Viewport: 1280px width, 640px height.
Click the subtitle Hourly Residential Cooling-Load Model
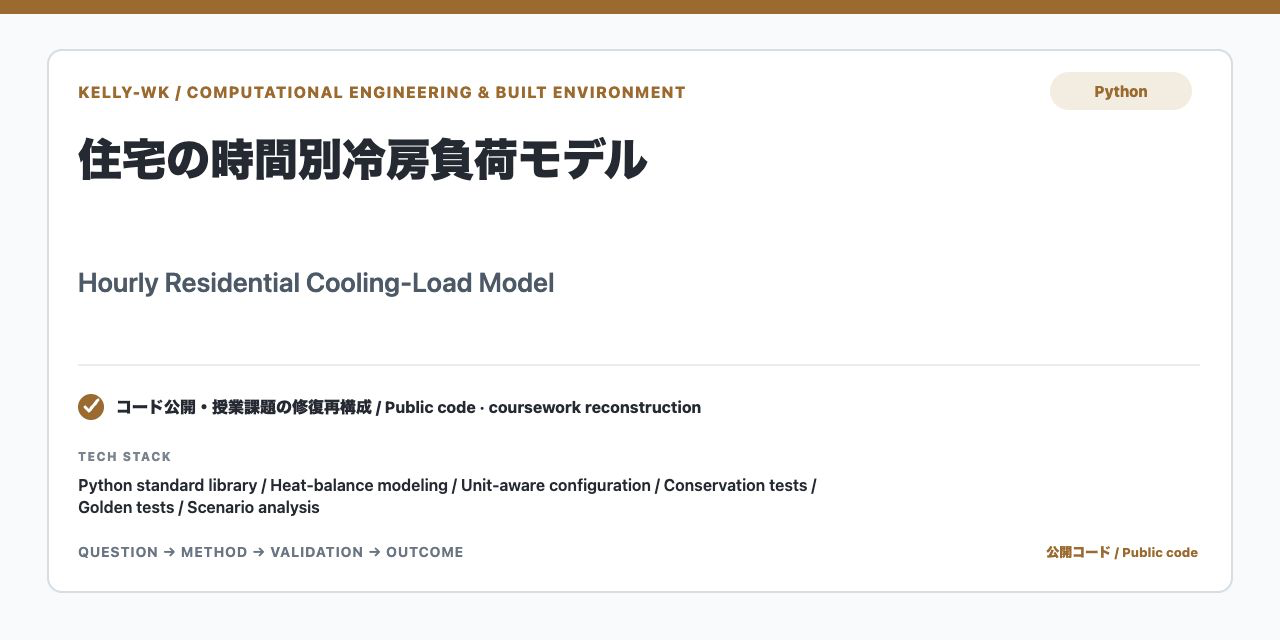point(316,283)
